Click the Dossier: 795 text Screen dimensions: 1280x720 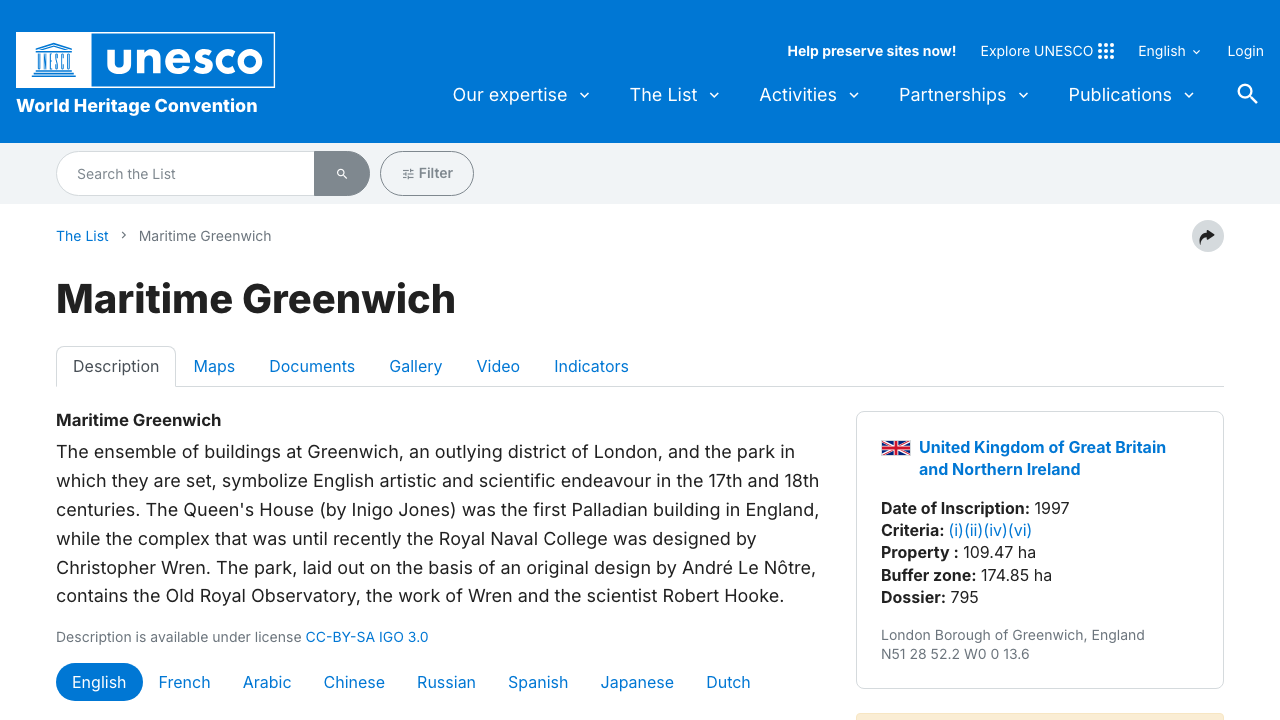click(930, 597)
